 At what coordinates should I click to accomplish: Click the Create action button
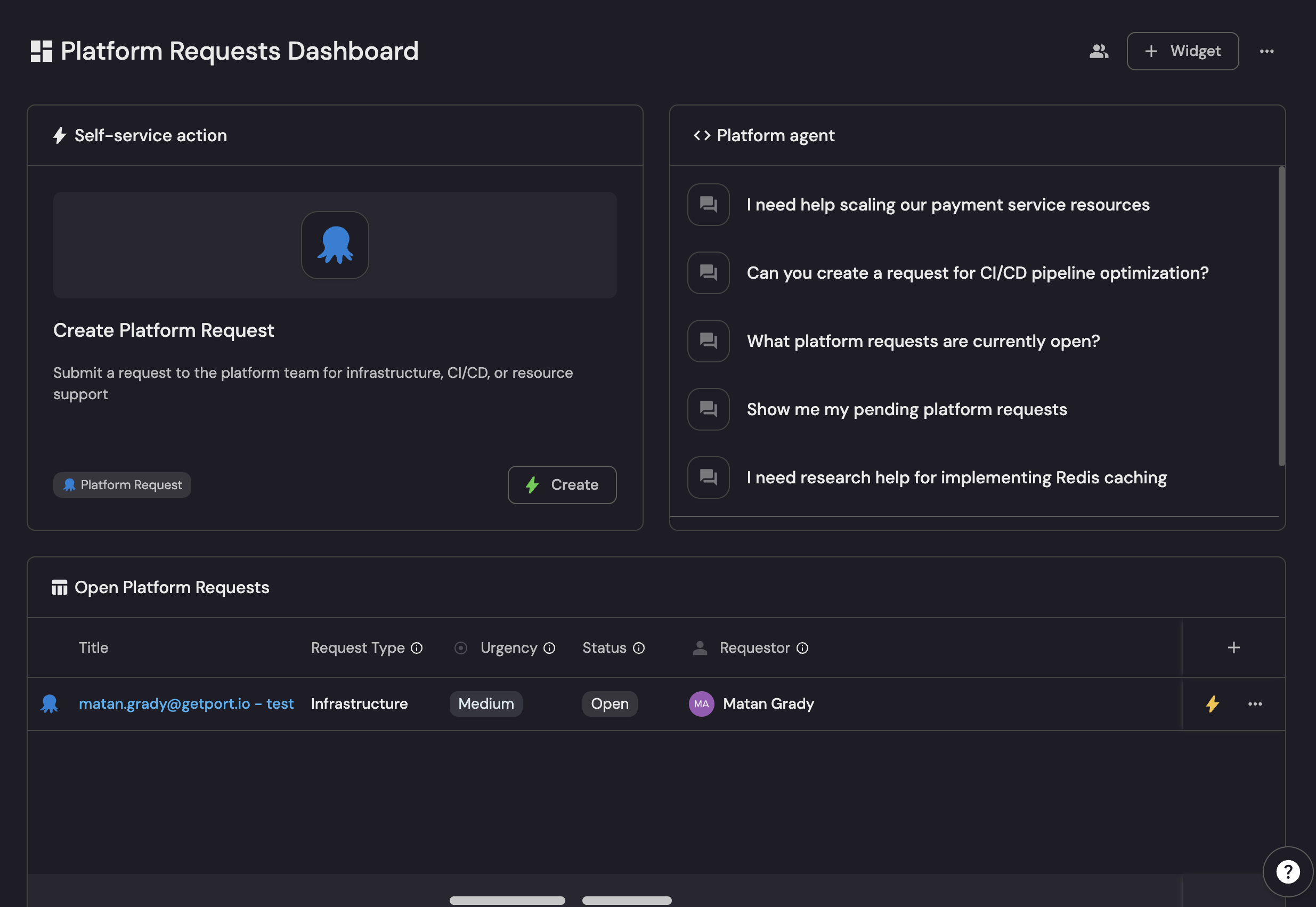click(562, 485)
